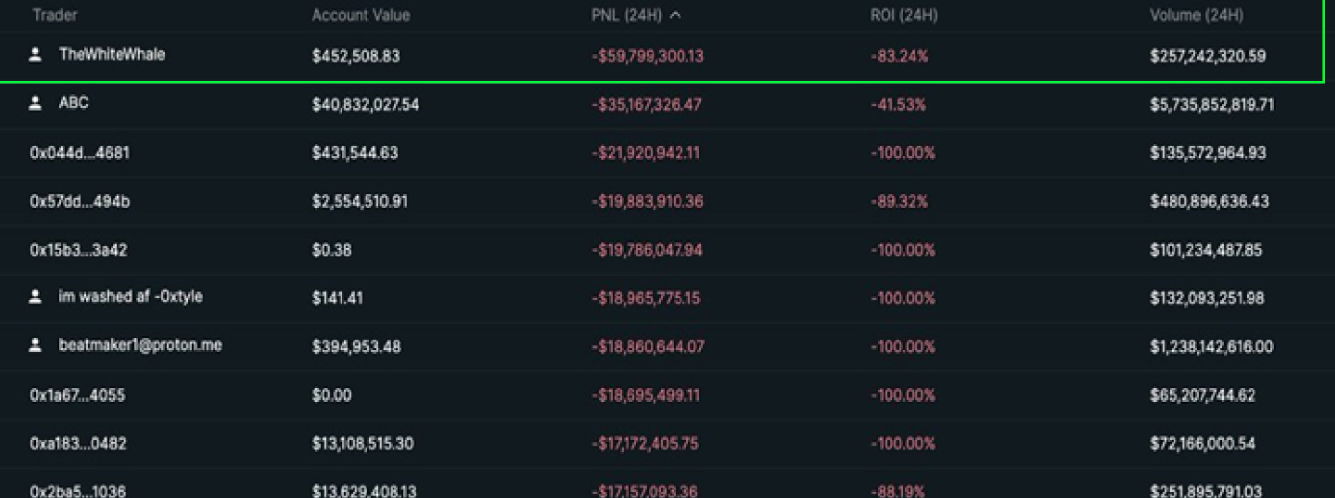Viewport: 1335px width, 498px height.
Task: Sort by the ROI (24H) column header
Action: point(904,15)
